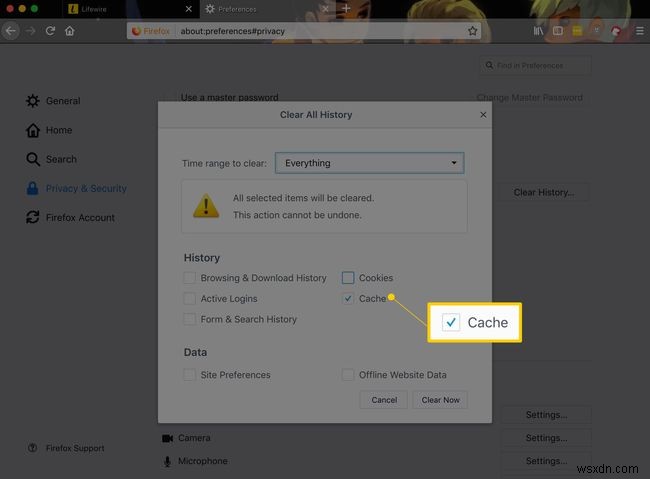Click the General gear icon in sidebar
Image resolution: width=650 pixels, height=479 pixels.
tap(33, 101)
